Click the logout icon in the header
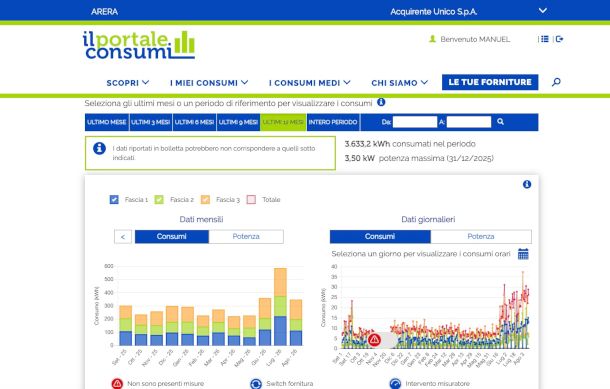This screenshot has height=389, width=610. click(559, 39)
